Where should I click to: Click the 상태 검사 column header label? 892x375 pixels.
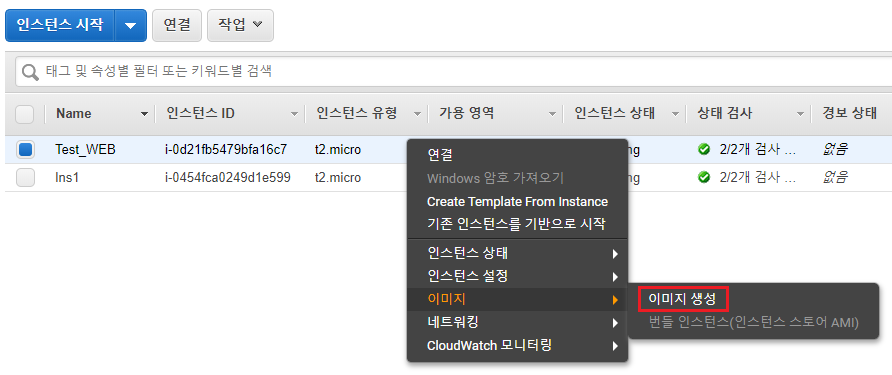pyautogui.click(x=725, y=114)
